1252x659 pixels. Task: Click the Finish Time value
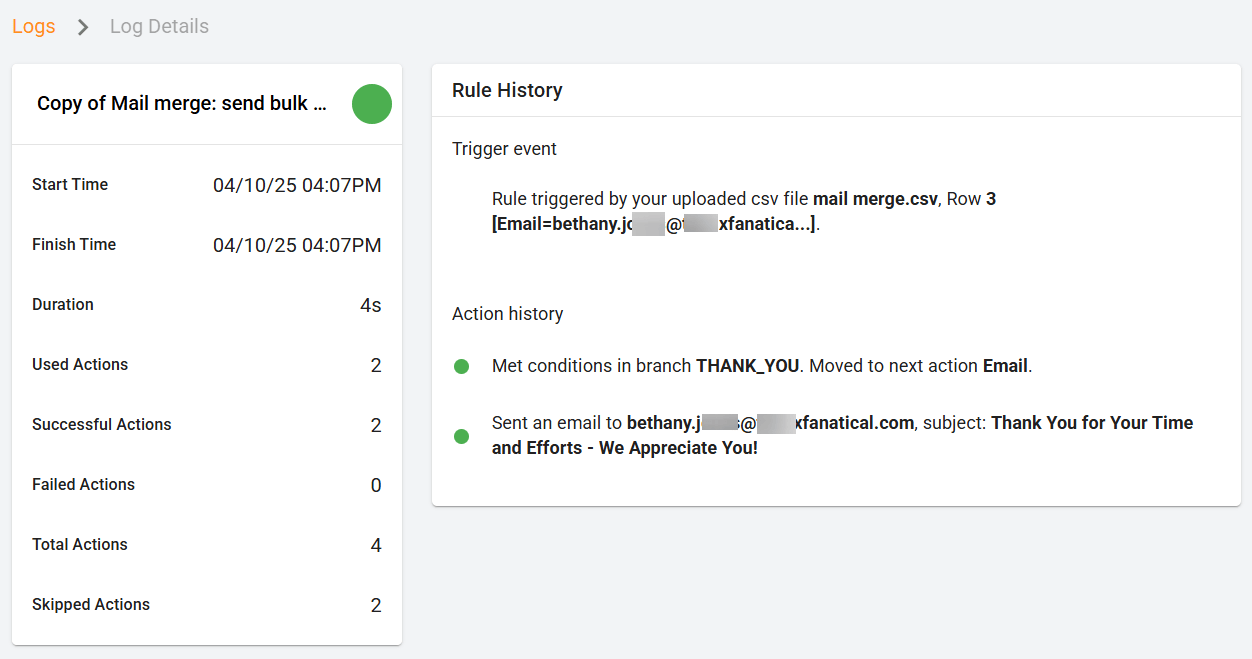297,245
